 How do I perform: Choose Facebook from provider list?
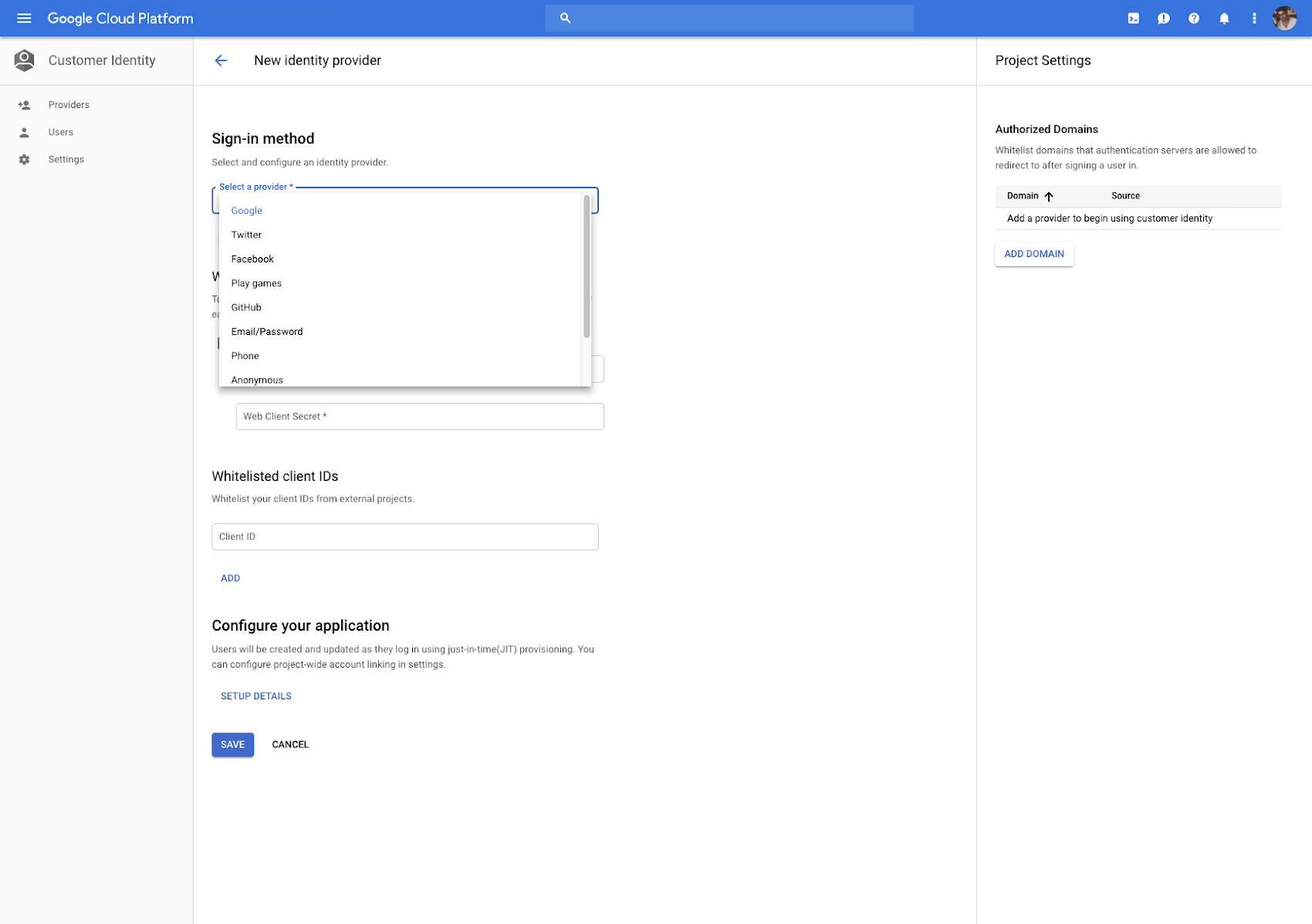pos(401,259)
